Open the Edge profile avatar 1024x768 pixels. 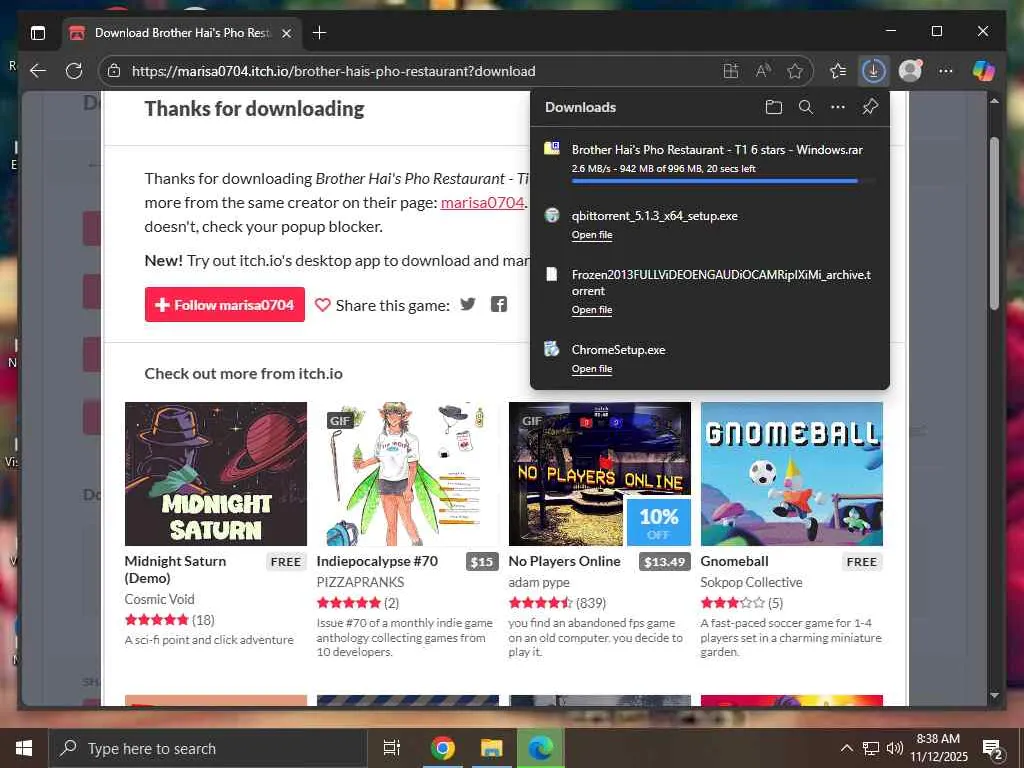[910, 71]
